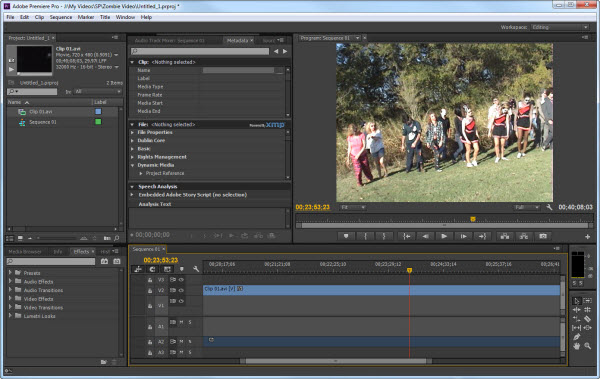Select the Rolling Edit tool
The image size is (600, 379).
tap(587, 310)
